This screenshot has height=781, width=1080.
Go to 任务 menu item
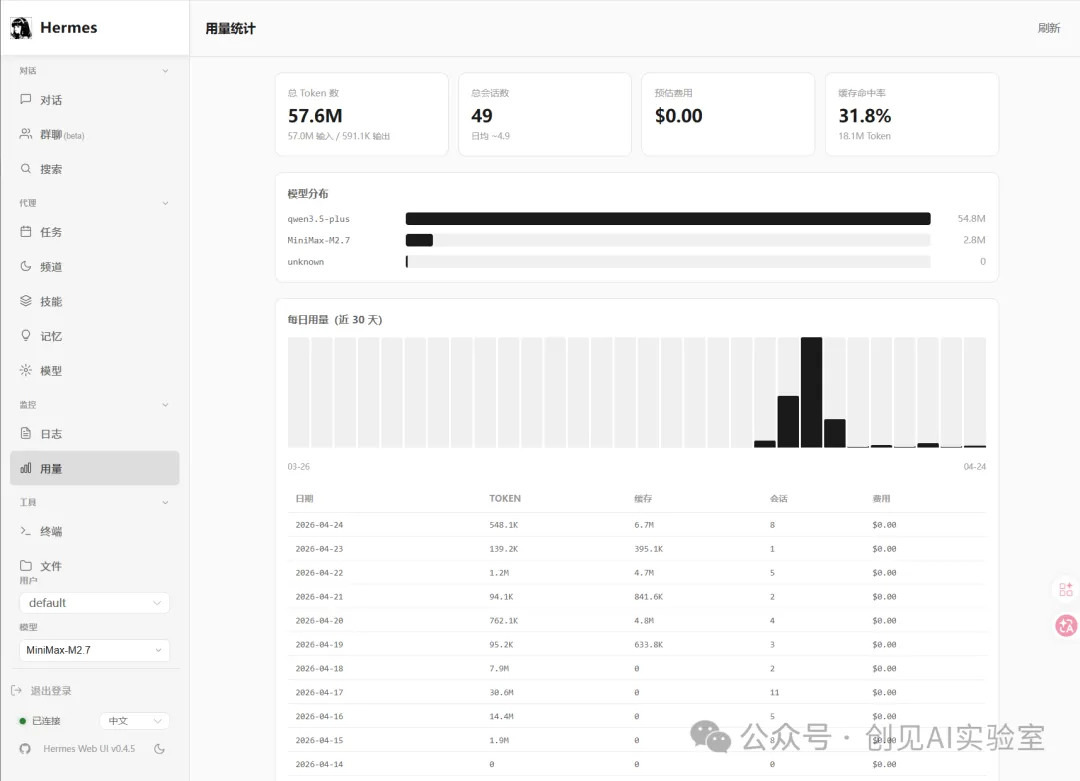point(94,232)
